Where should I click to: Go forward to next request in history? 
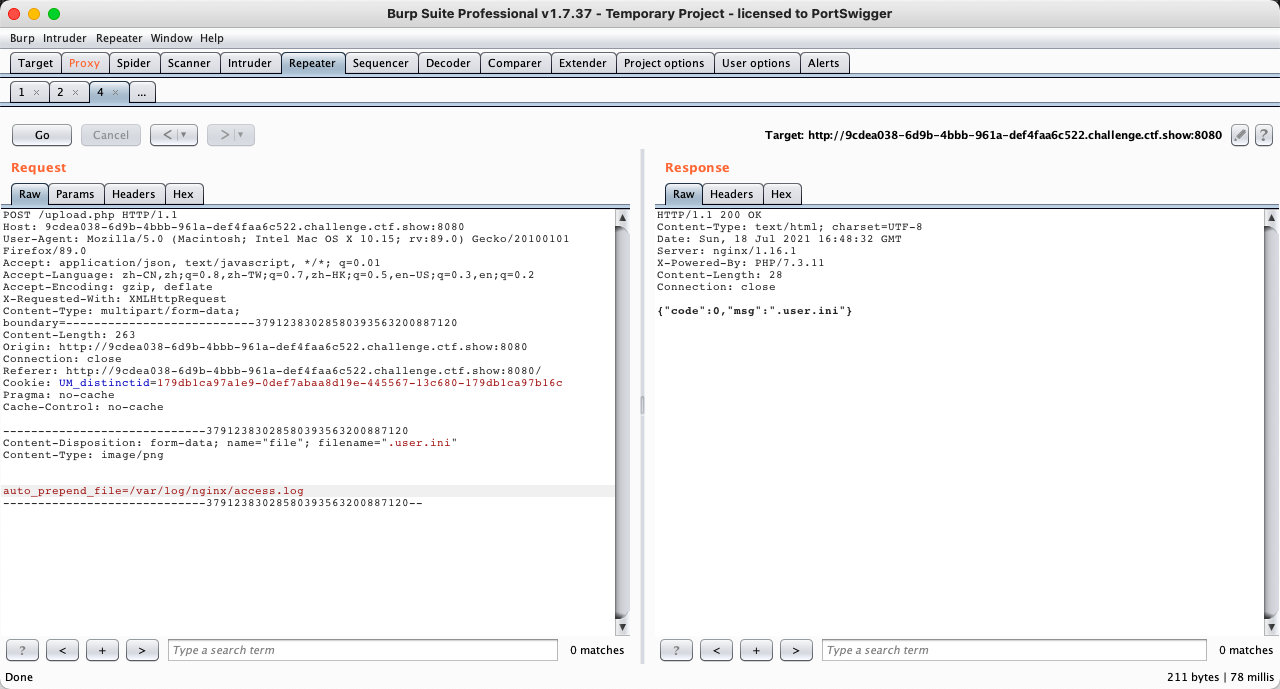click(231, 135)
